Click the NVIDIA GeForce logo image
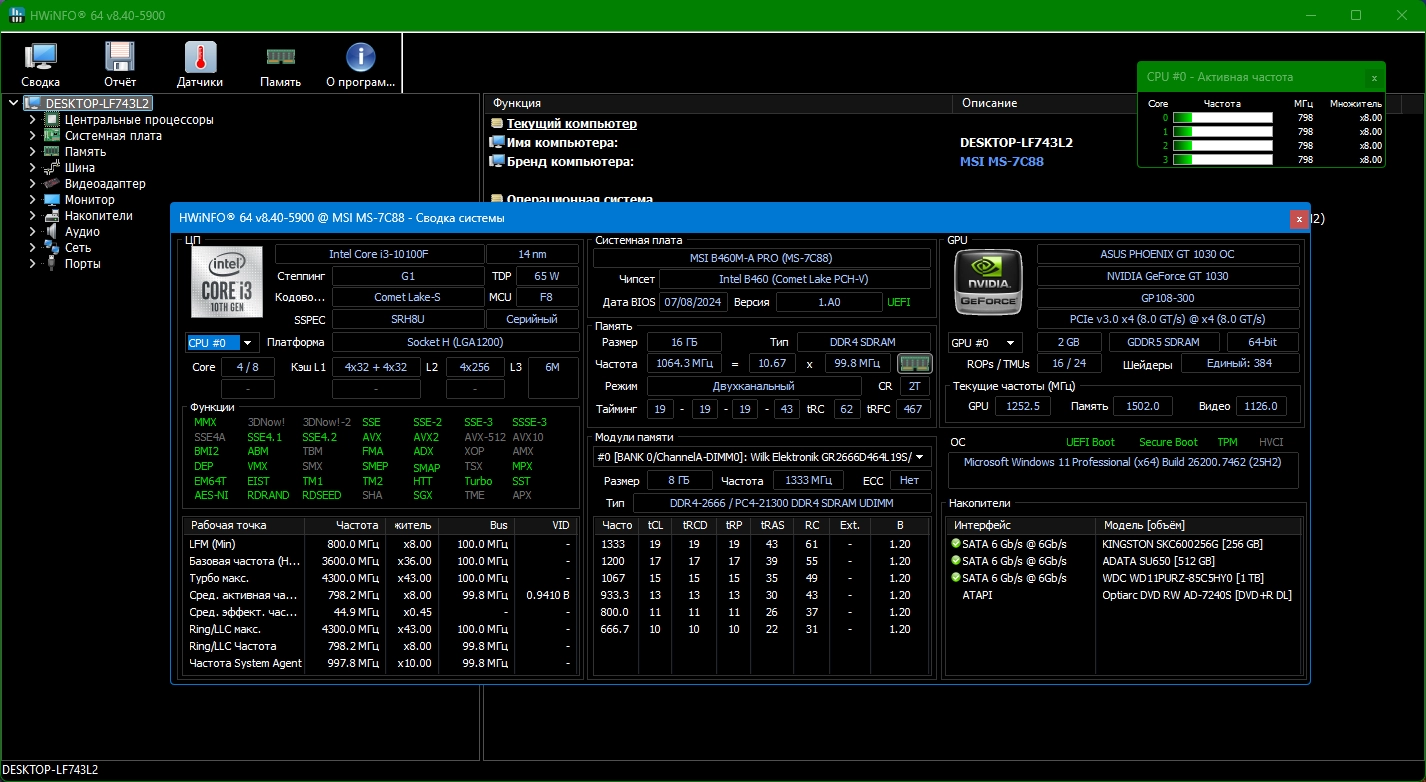The image size is (1426, 782). point(988,283)
